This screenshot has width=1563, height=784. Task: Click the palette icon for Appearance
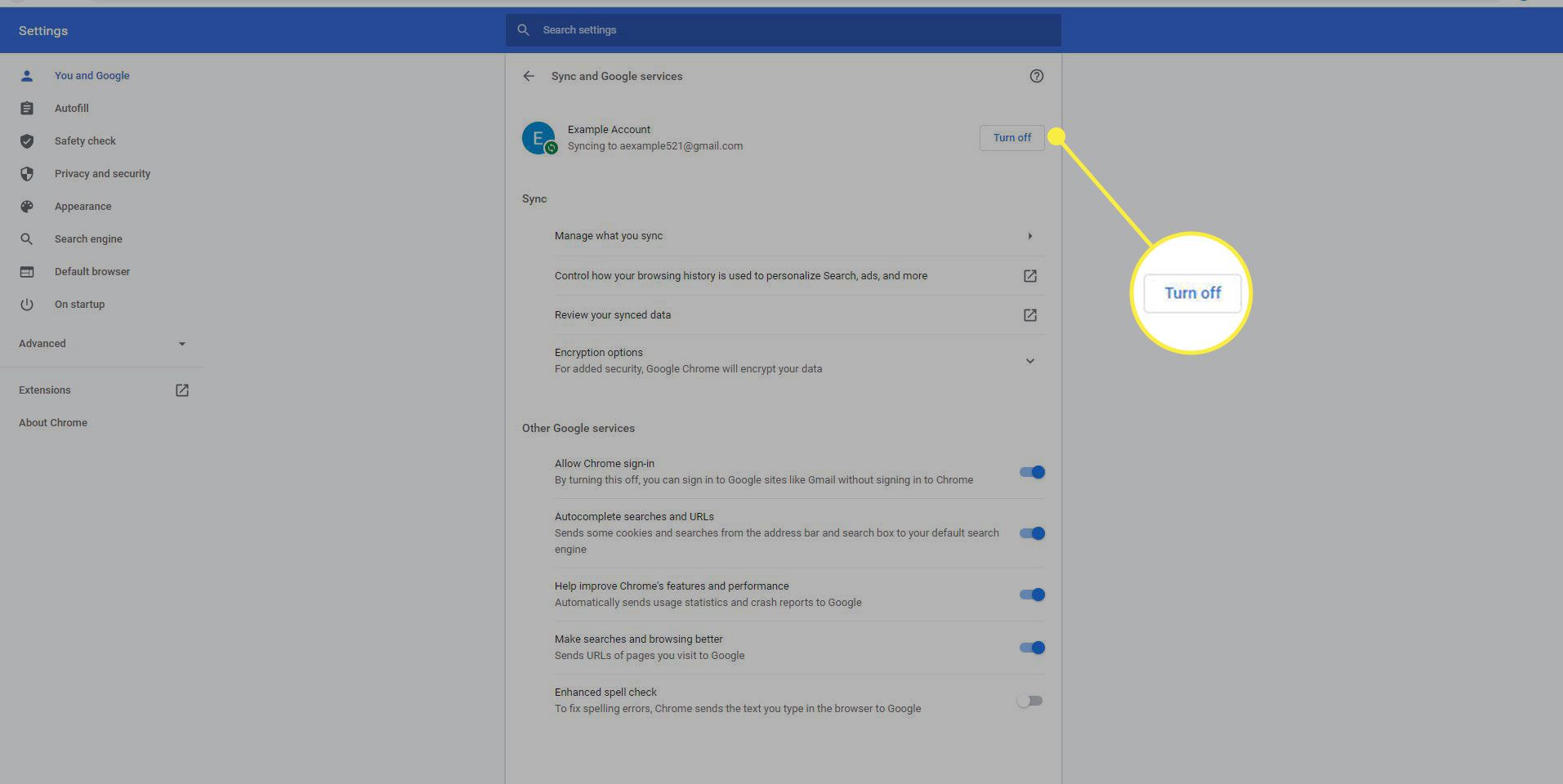click(27, 207)
